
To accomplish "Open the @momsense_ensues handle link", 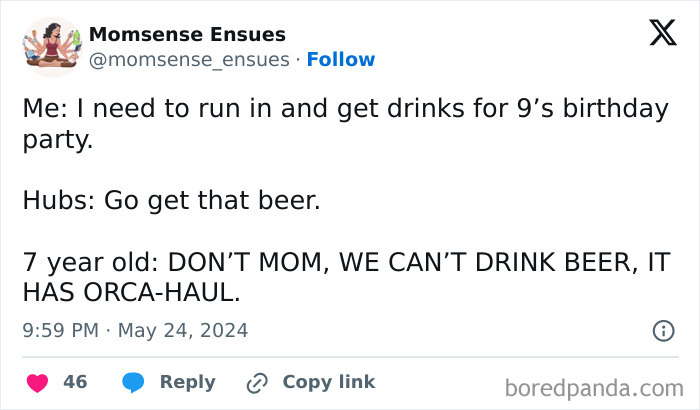I will pyautogui.click(x=189, y=59).
